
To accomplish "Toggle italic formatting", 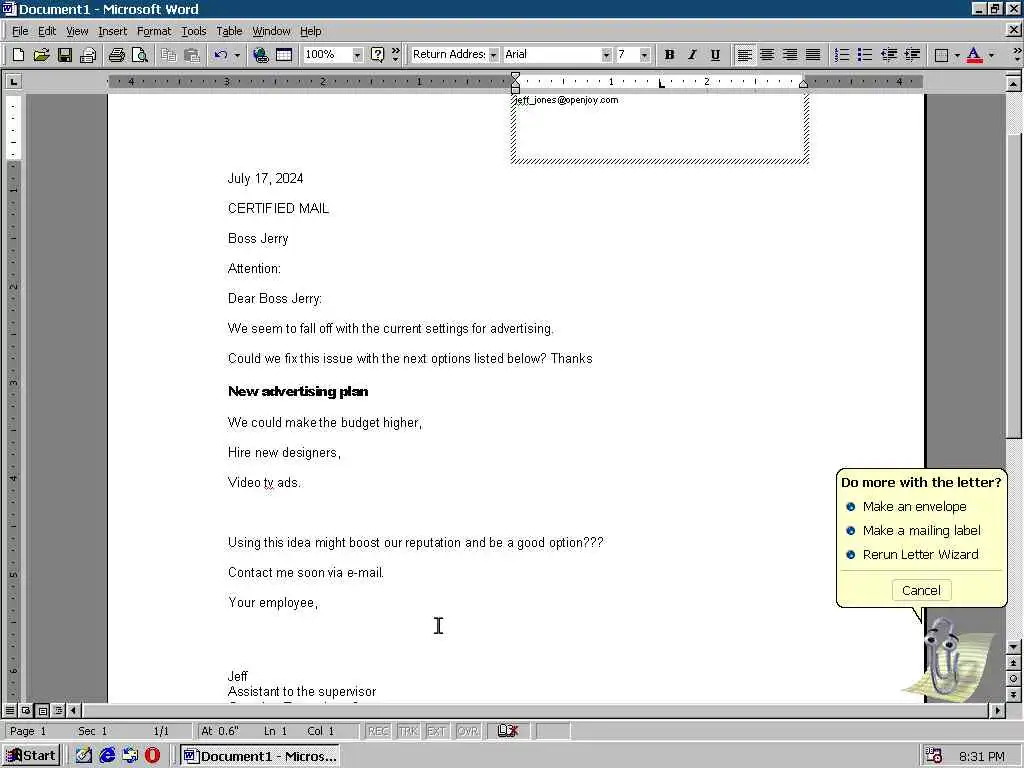I will tap(692, 55).
